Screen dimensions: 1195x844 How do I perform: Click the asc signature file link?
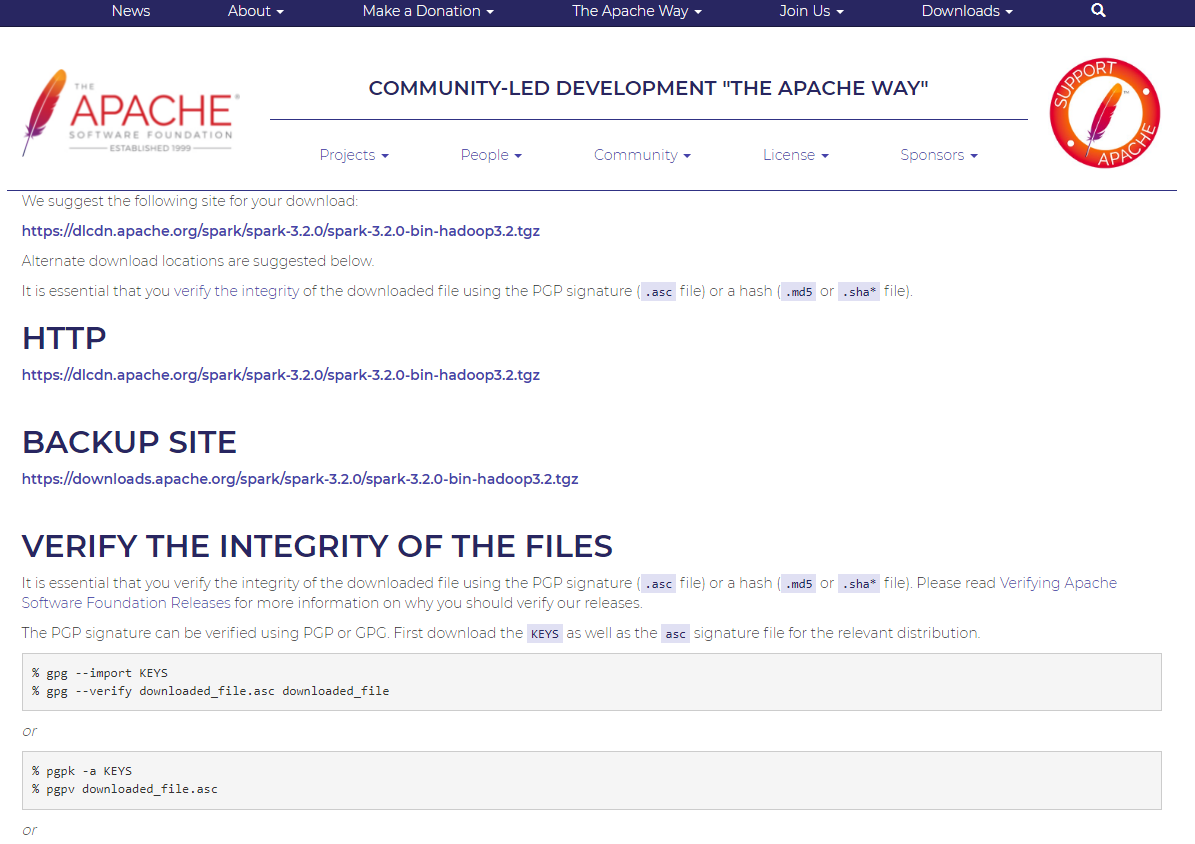tap(675, 634)
